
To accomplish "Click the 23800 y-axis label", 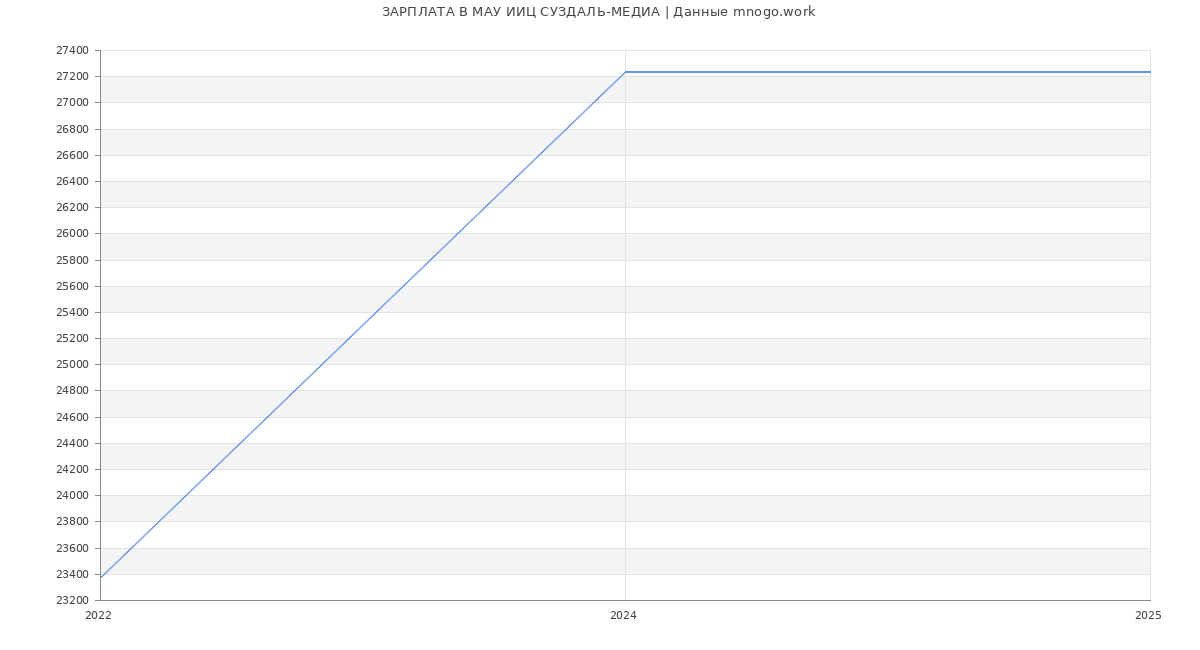I will pyautogui.click(x=72, y=522).
